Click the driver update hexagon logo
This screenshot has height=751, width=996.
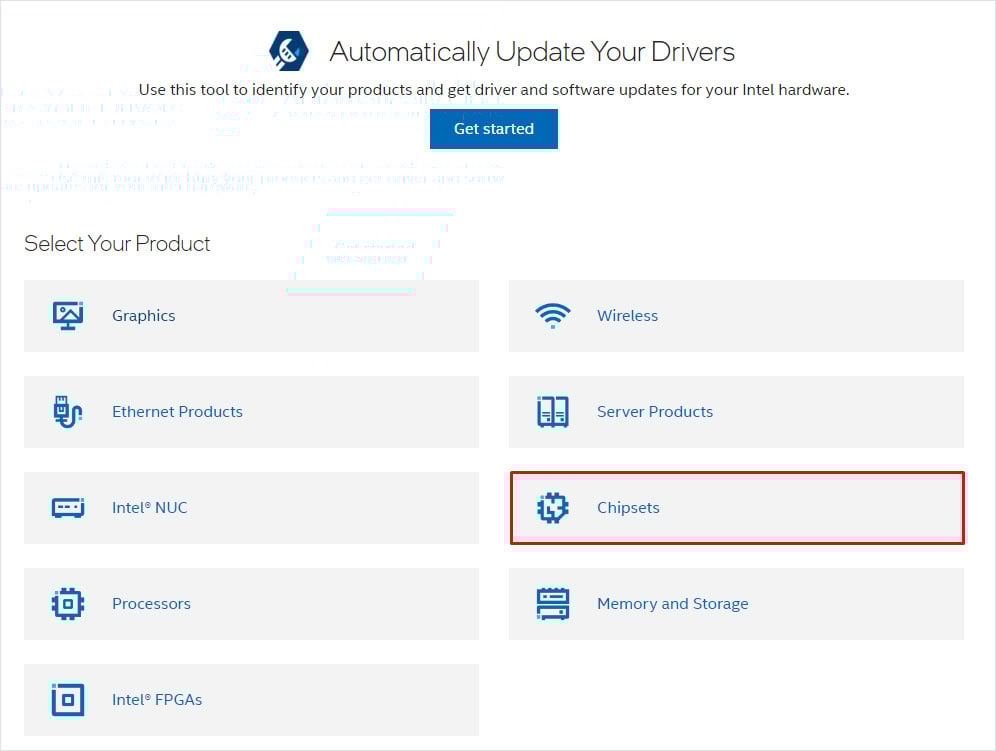click(x=289, y=51)
